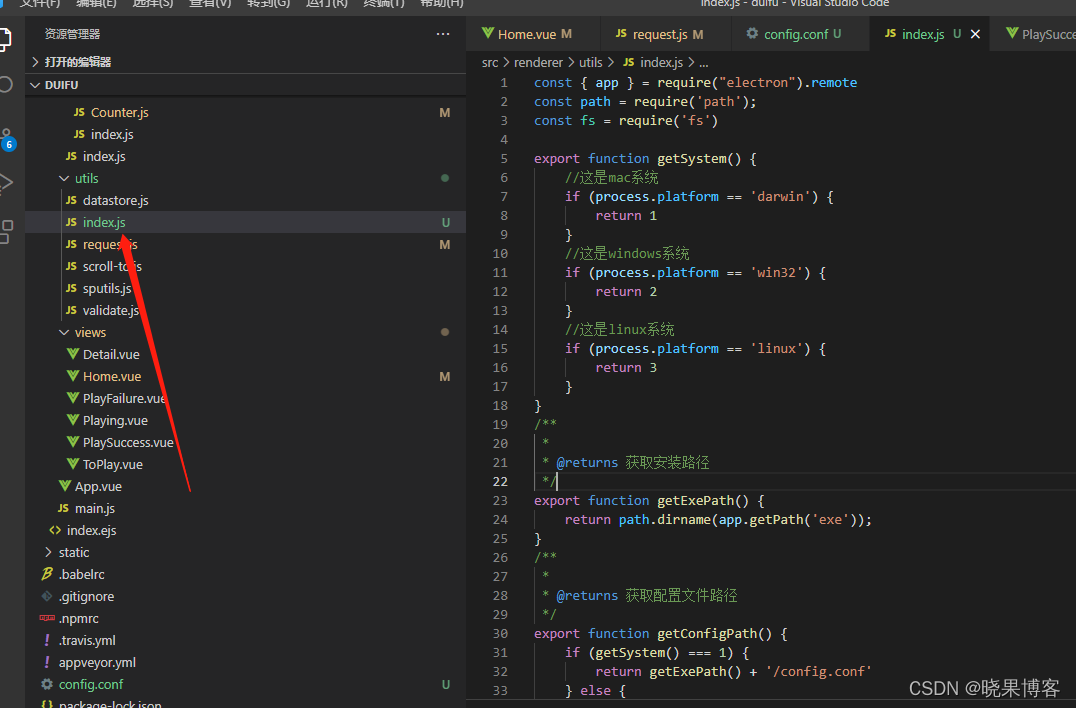Open Source Control icon with badge 6
Viewport: 1076px width, 708px height.
coord(7,139)
